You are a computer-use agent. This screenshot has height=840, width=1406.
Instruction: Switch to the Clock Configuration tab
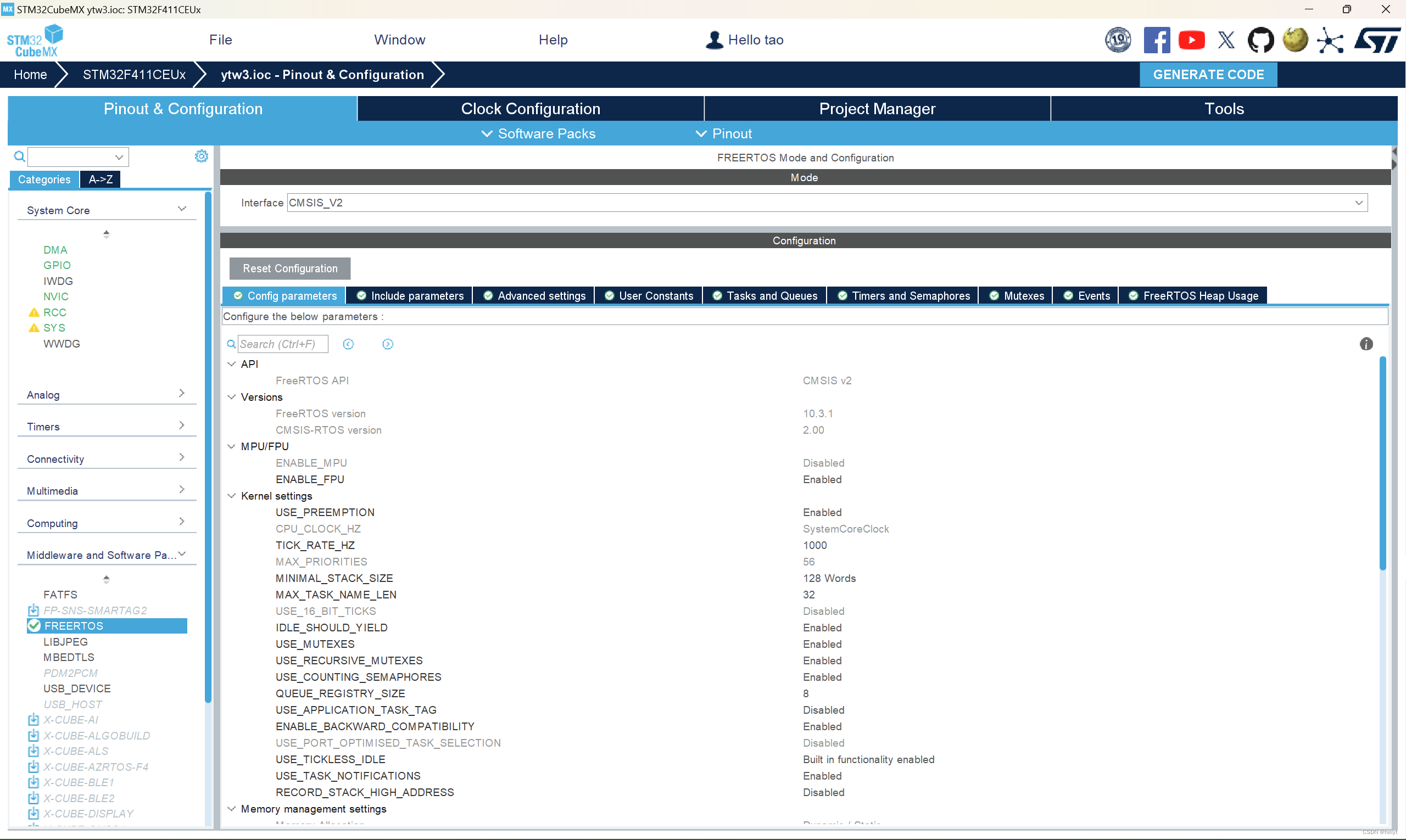coord(531,109)
